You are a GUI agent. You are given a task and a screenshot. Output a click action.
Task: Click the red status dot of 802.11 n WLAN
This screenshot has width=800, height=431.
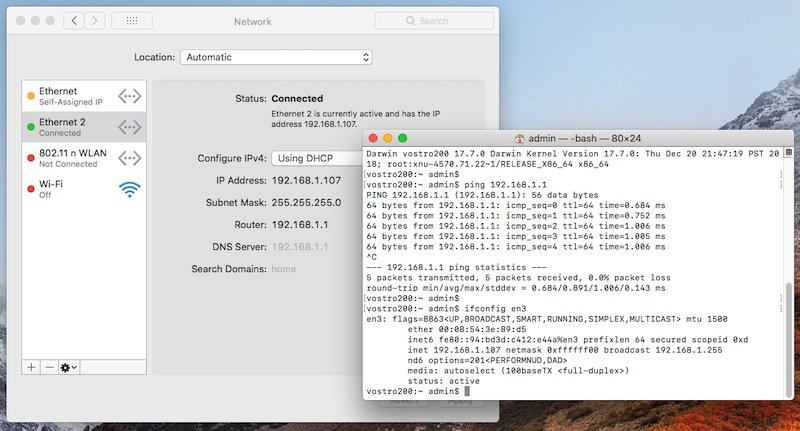point(31,158)
